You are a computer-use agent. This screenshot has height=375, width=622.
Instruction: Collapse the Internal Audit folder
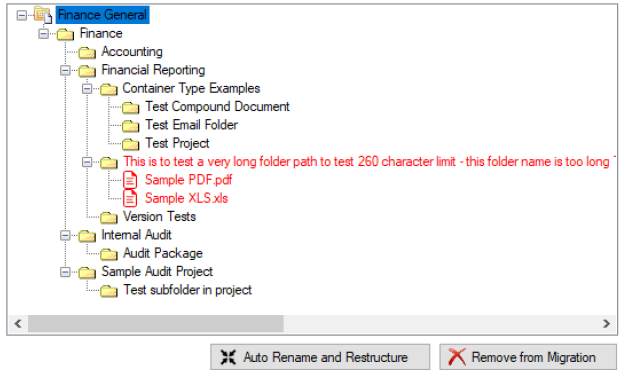65,236
